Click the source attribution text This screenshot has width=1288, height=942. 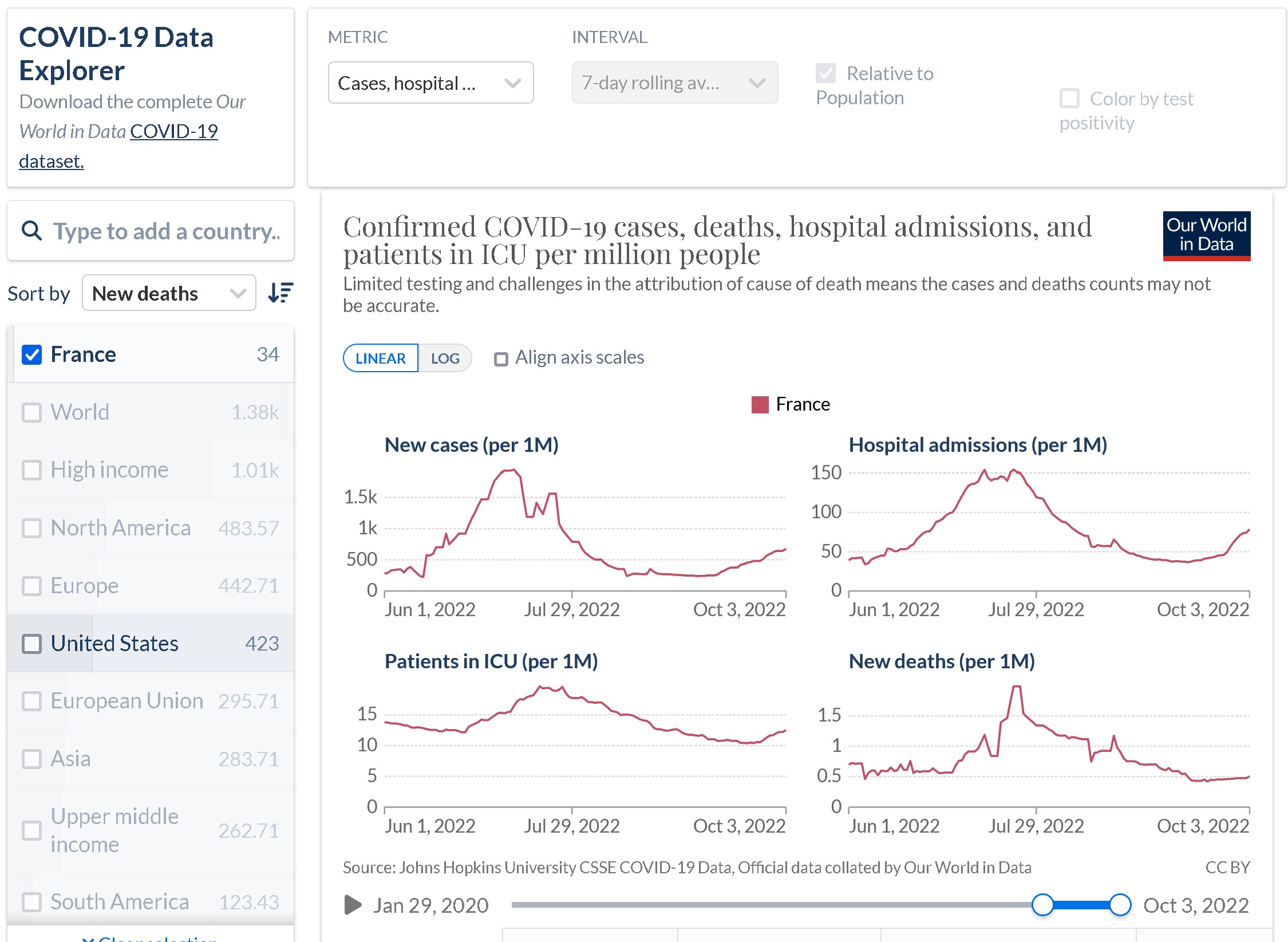point(687,868)
